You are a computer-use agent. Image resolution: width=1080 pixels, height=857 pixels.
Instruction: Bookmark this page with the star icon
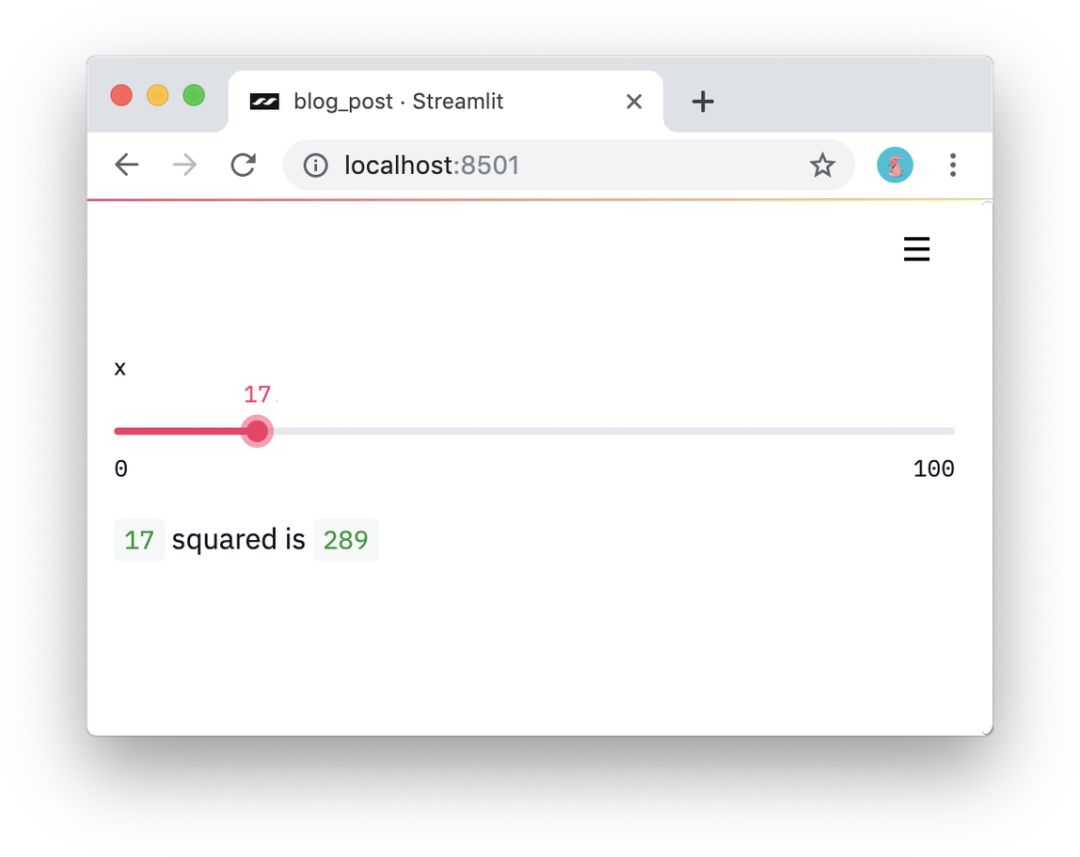822,165
